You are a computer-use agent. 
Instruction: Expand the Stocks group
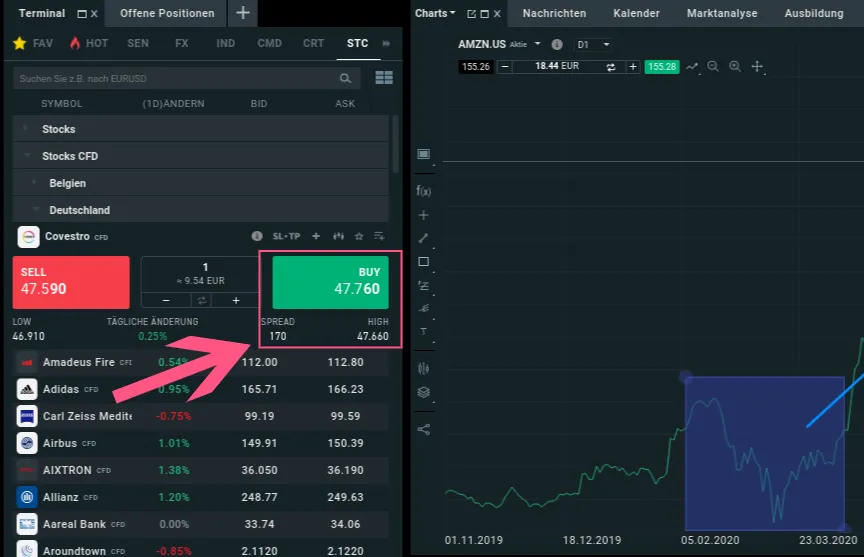[201, 129]
